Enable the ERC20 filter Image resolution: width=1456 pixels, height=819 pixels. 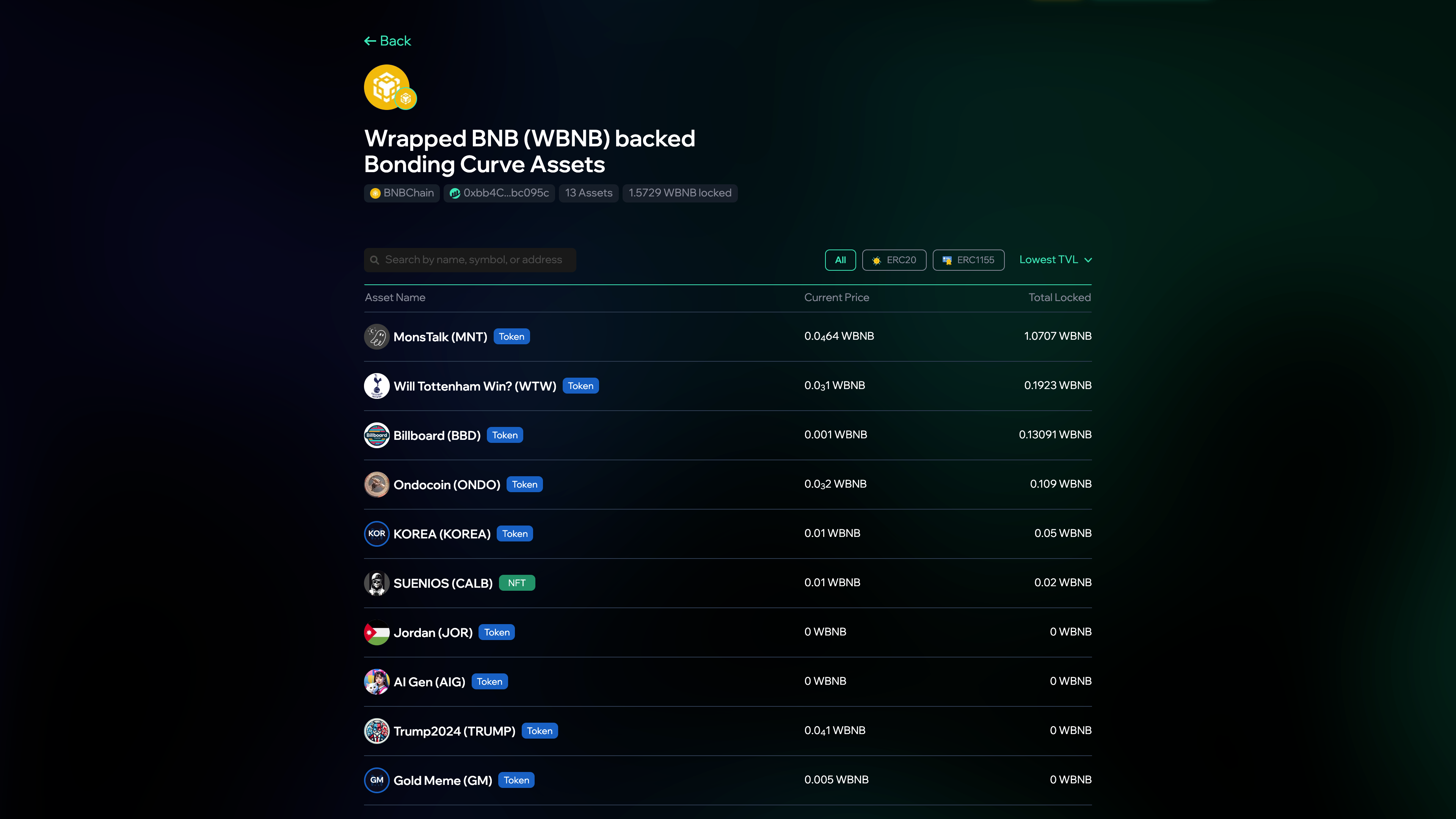pos(894,260)
